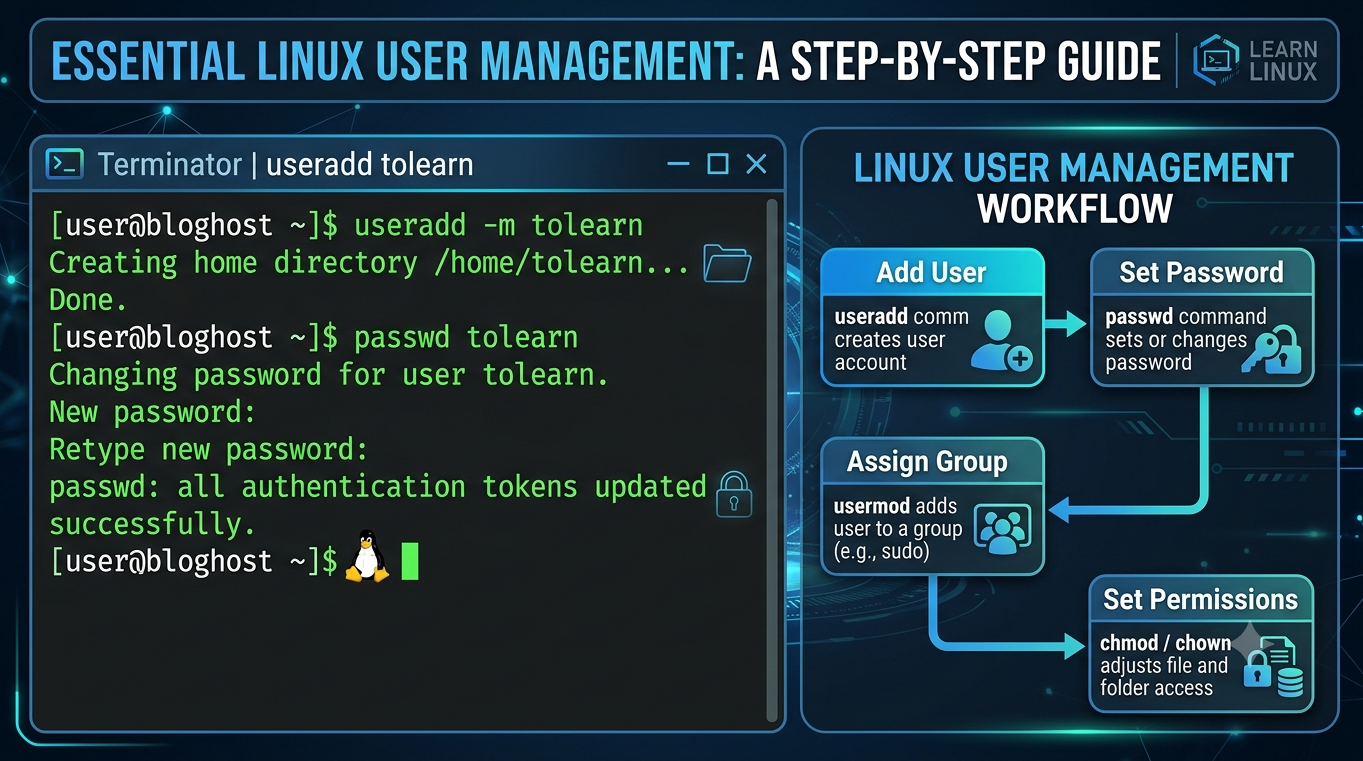Click the "Retype new password:" prompt line
1363x761 pixels.
coord(209,449)
